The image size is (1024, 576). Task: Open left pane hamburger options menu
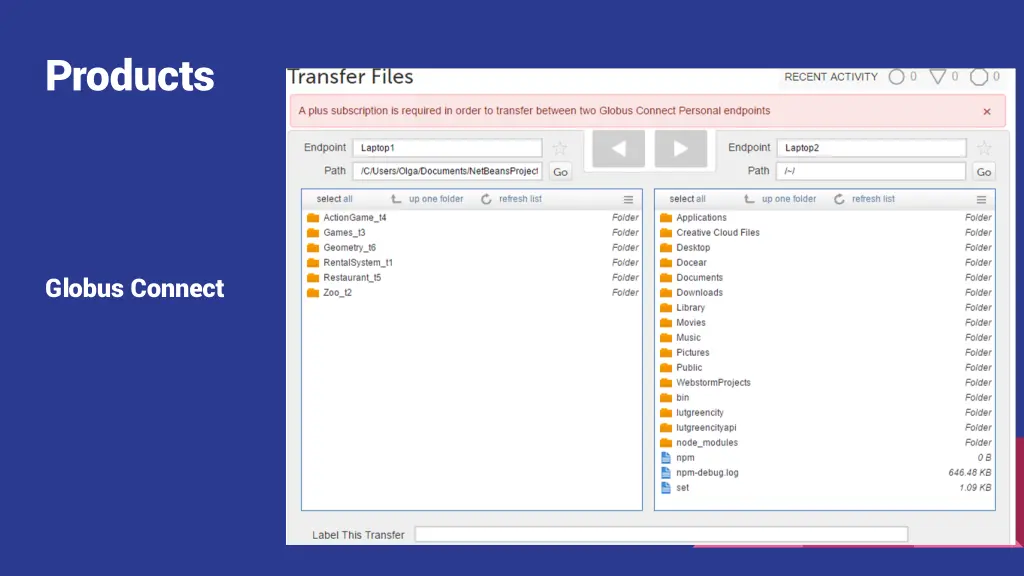628,200
